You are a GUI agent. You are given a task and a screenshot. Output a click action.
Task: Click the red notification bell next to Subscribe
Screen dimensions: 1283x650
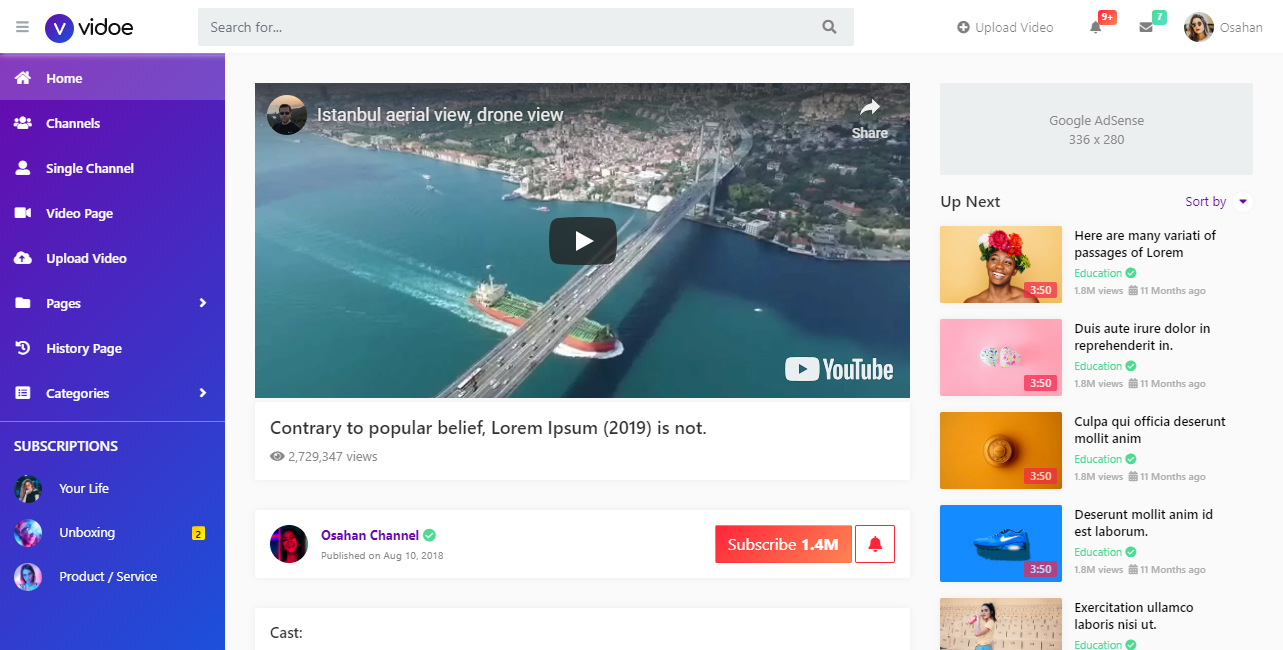[875, 544]
